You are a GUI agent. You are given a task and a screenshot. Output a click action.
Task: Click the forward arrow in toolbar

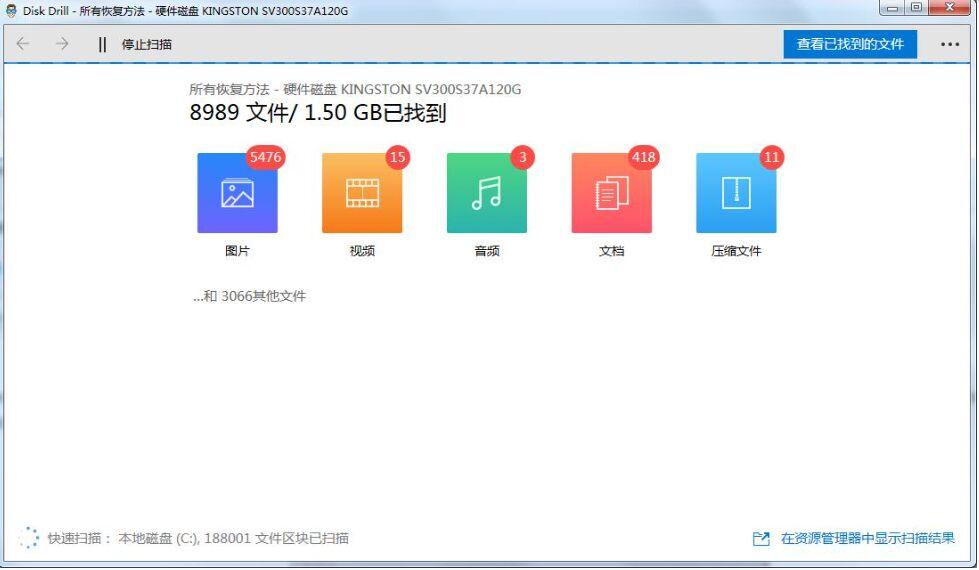tap(62, 44)
